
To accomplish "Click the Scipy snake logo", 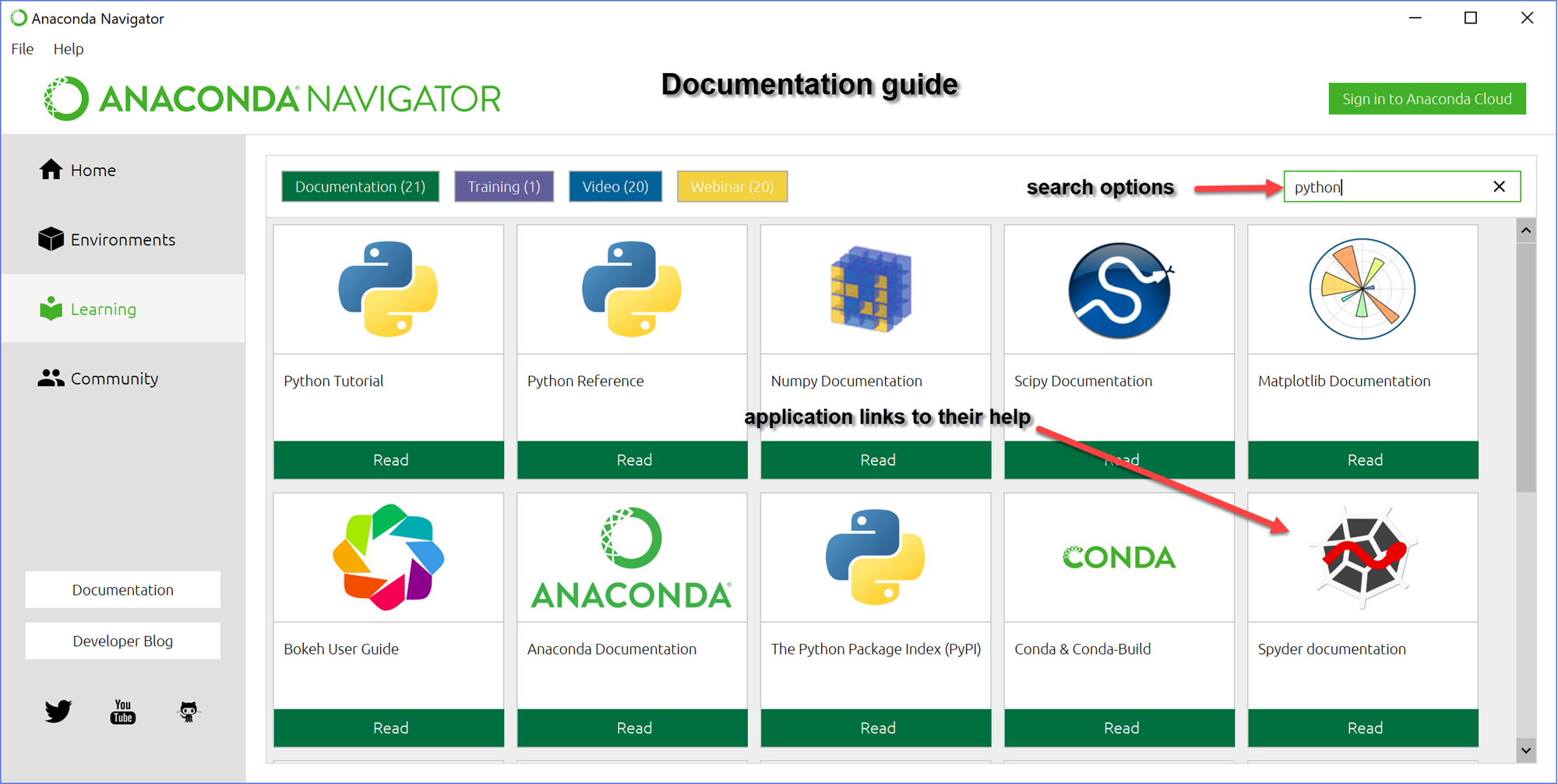I will pyautogui.click(x=1119, y=290).
